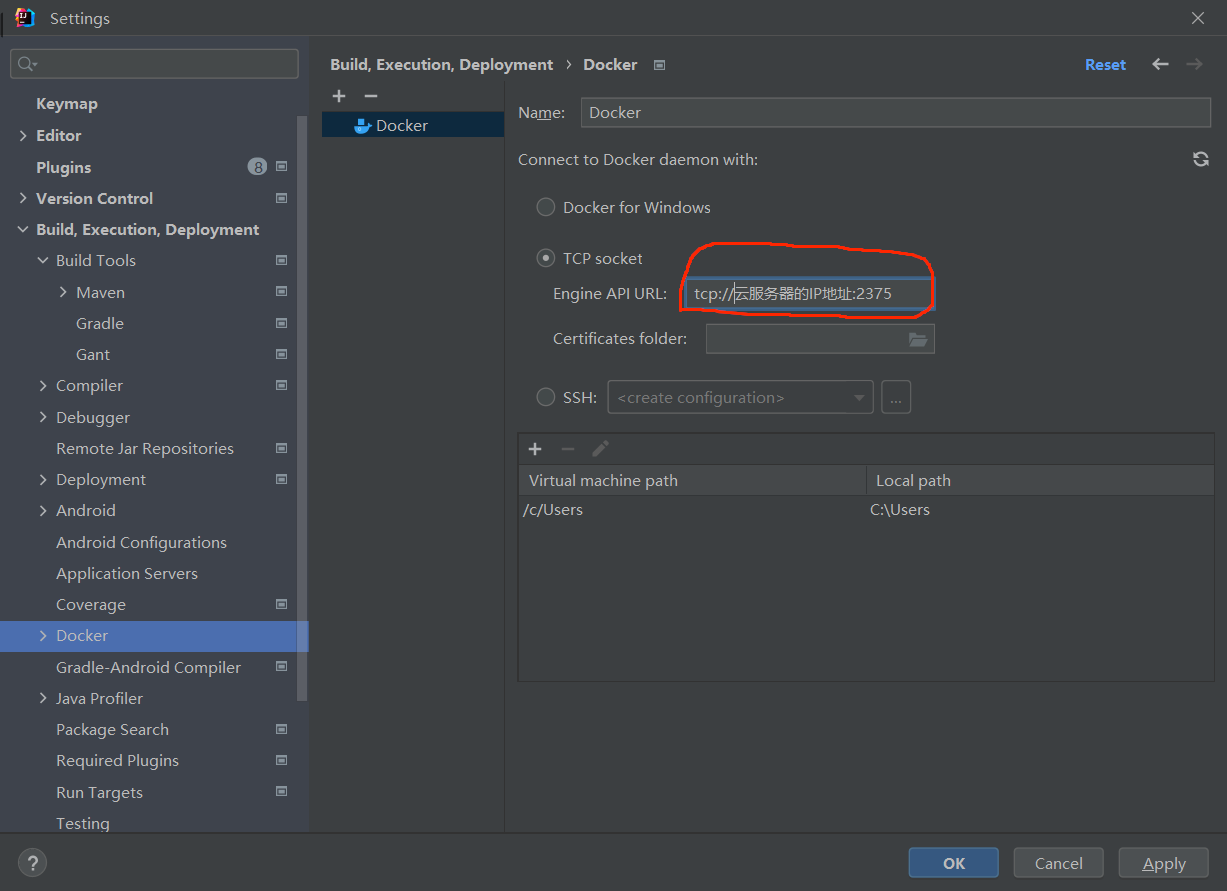
Task: Remove selected Docker configuration with minus
Action: point(371,96)
